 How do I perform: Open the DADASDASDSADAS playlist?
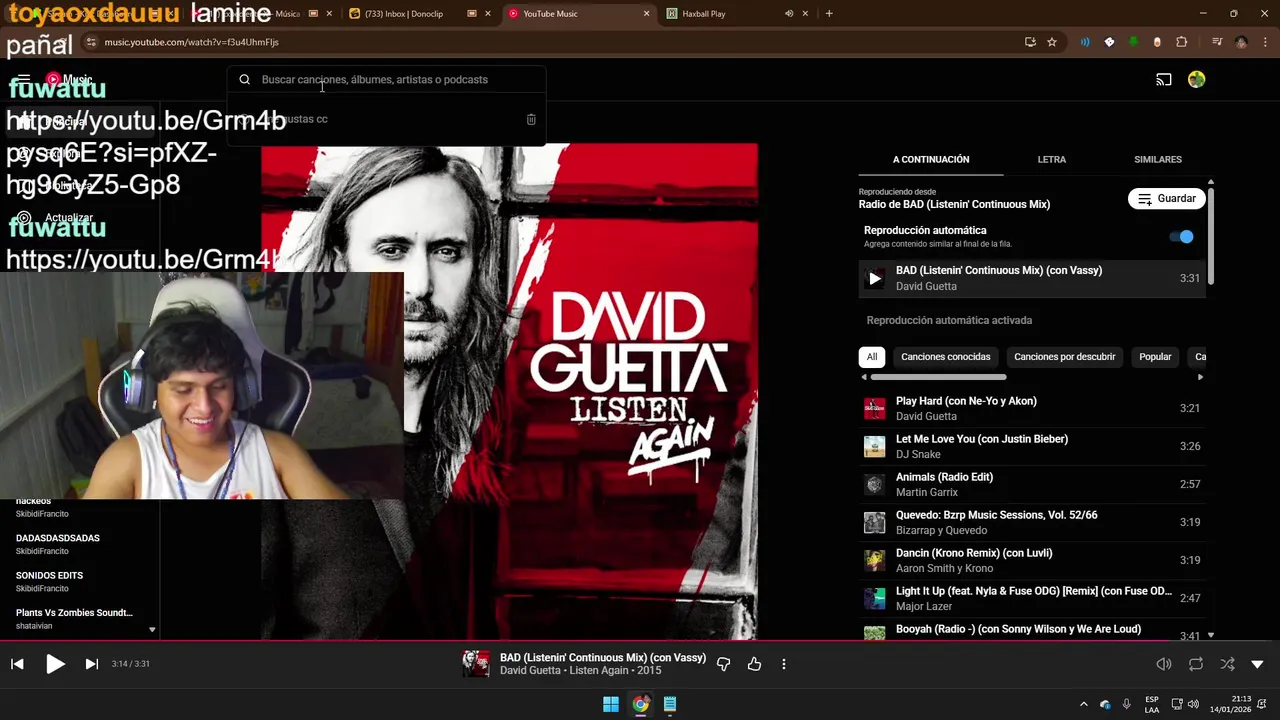pos(58,544)
